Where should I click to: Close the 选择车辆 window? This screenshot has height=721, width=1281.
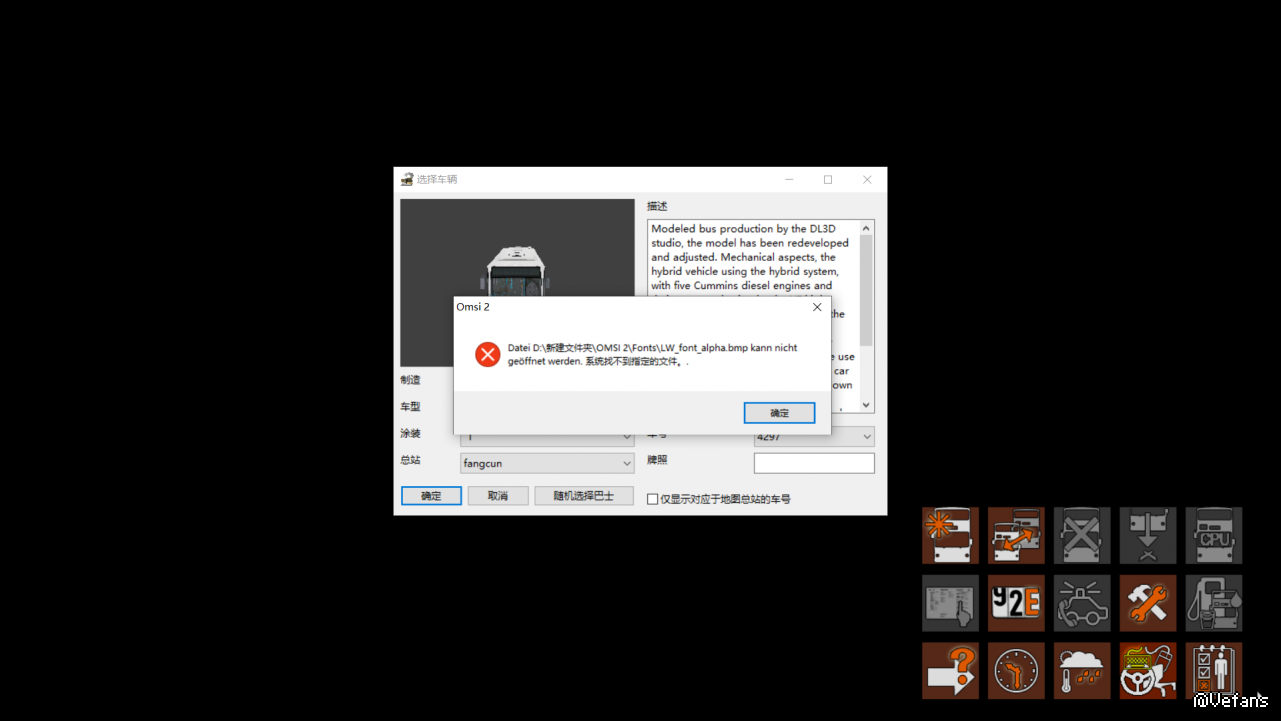(867, 180)
